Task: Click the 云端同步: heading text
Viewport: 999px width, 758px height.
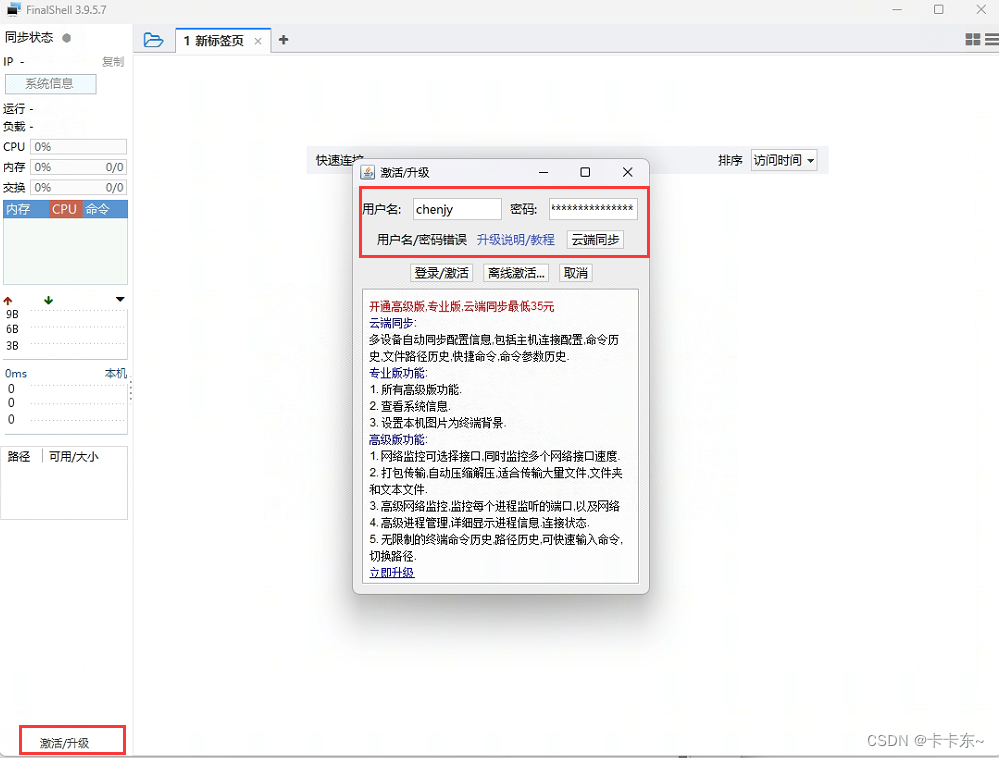Action: click(392, 324)
